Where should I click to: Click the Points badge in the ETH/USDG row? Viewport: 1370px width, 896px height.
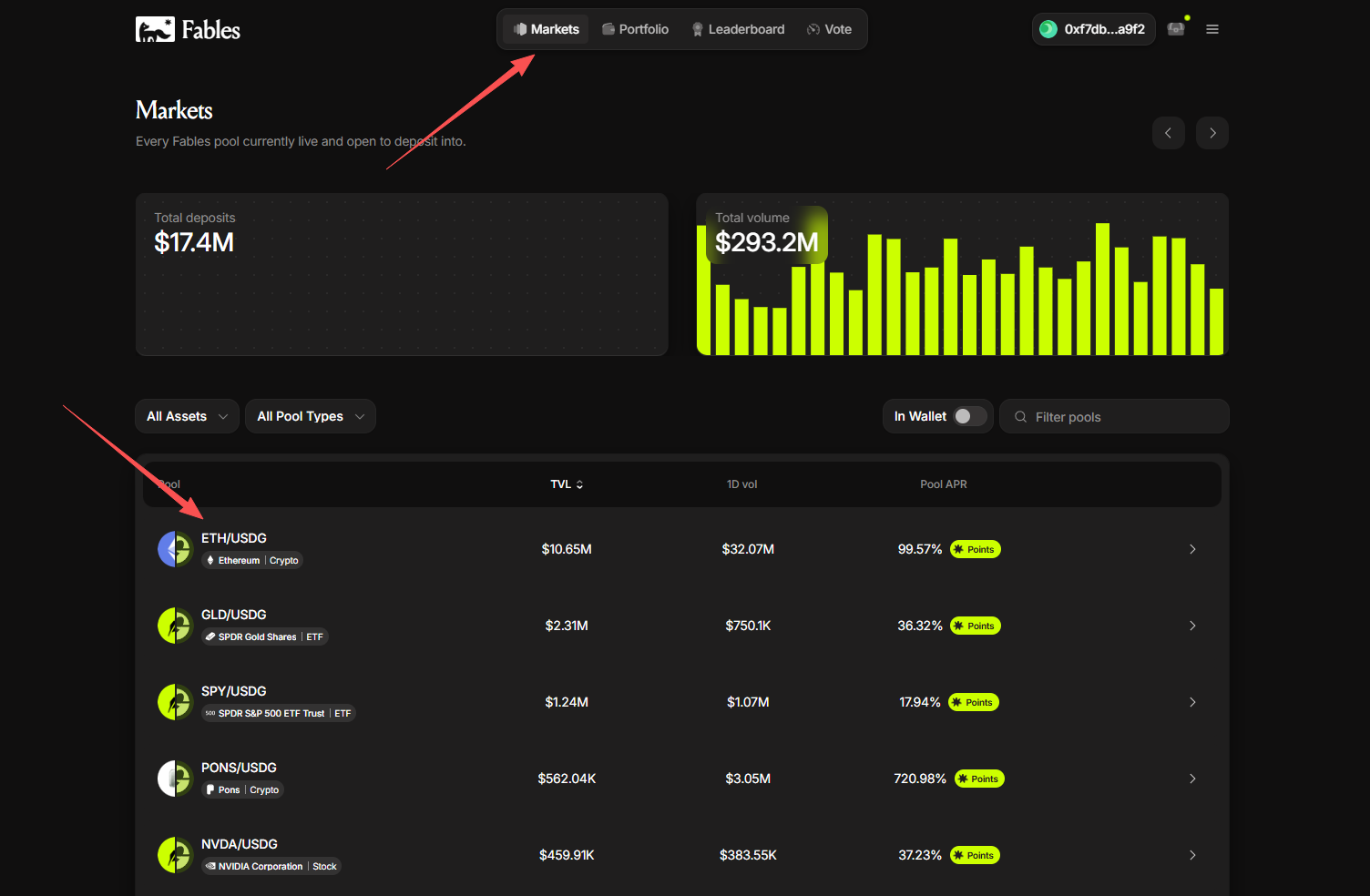coord(976,549)
